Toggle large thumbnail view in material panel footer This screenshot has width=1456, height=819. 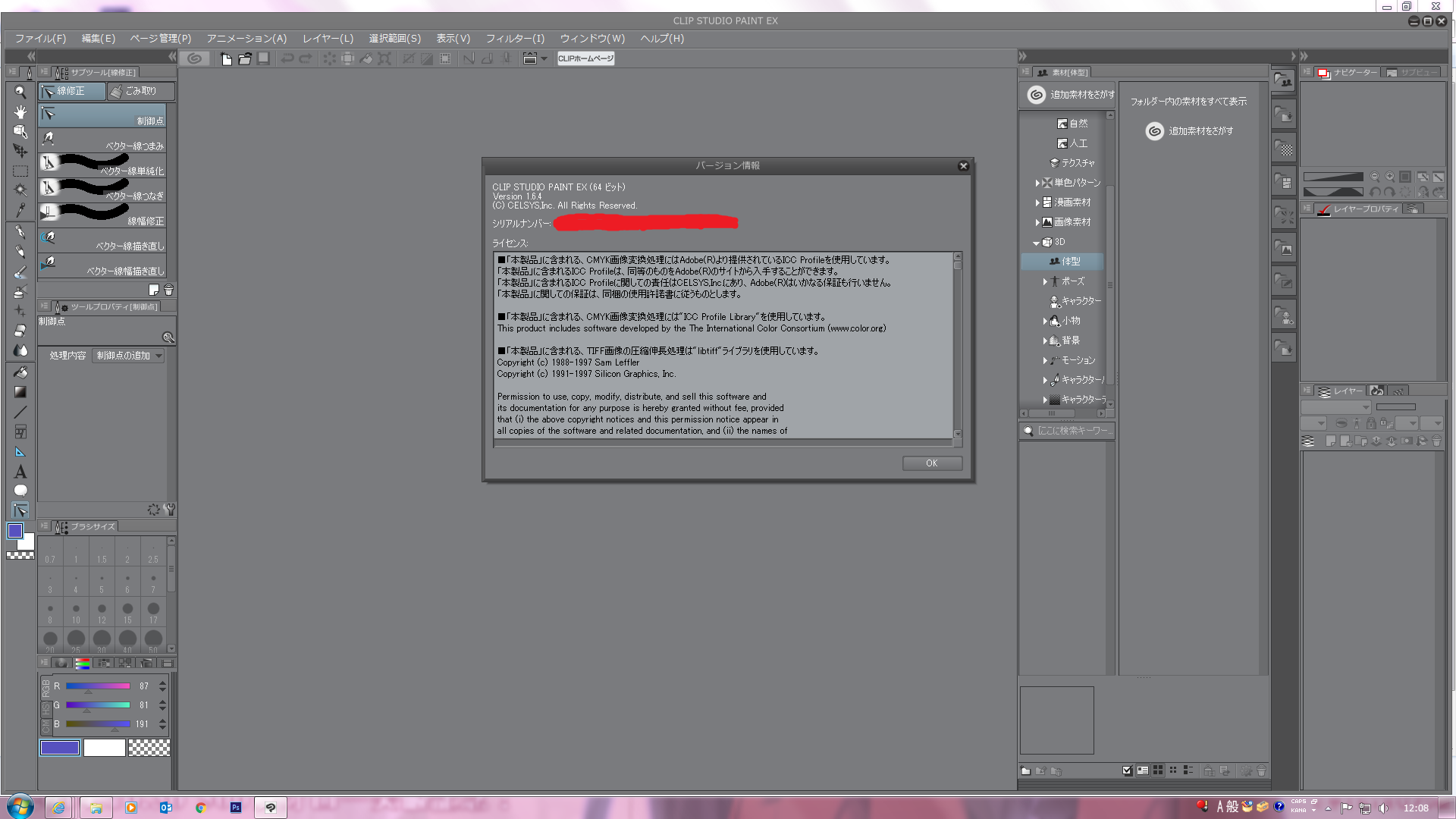[1158, 770]
